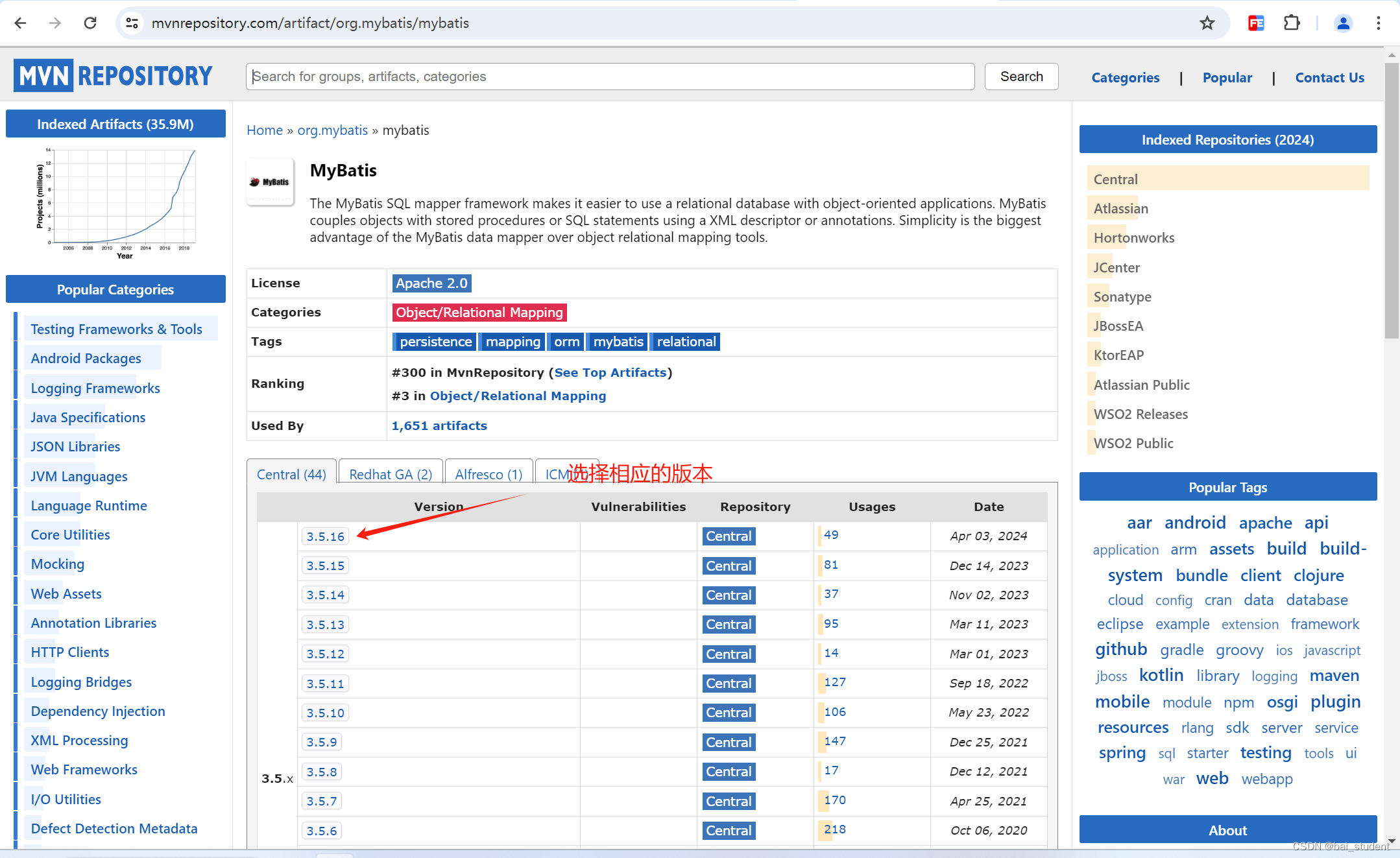Screen dimensions: 1400x858
Task: Open site information icon in address bar
Action: (132, 23)
